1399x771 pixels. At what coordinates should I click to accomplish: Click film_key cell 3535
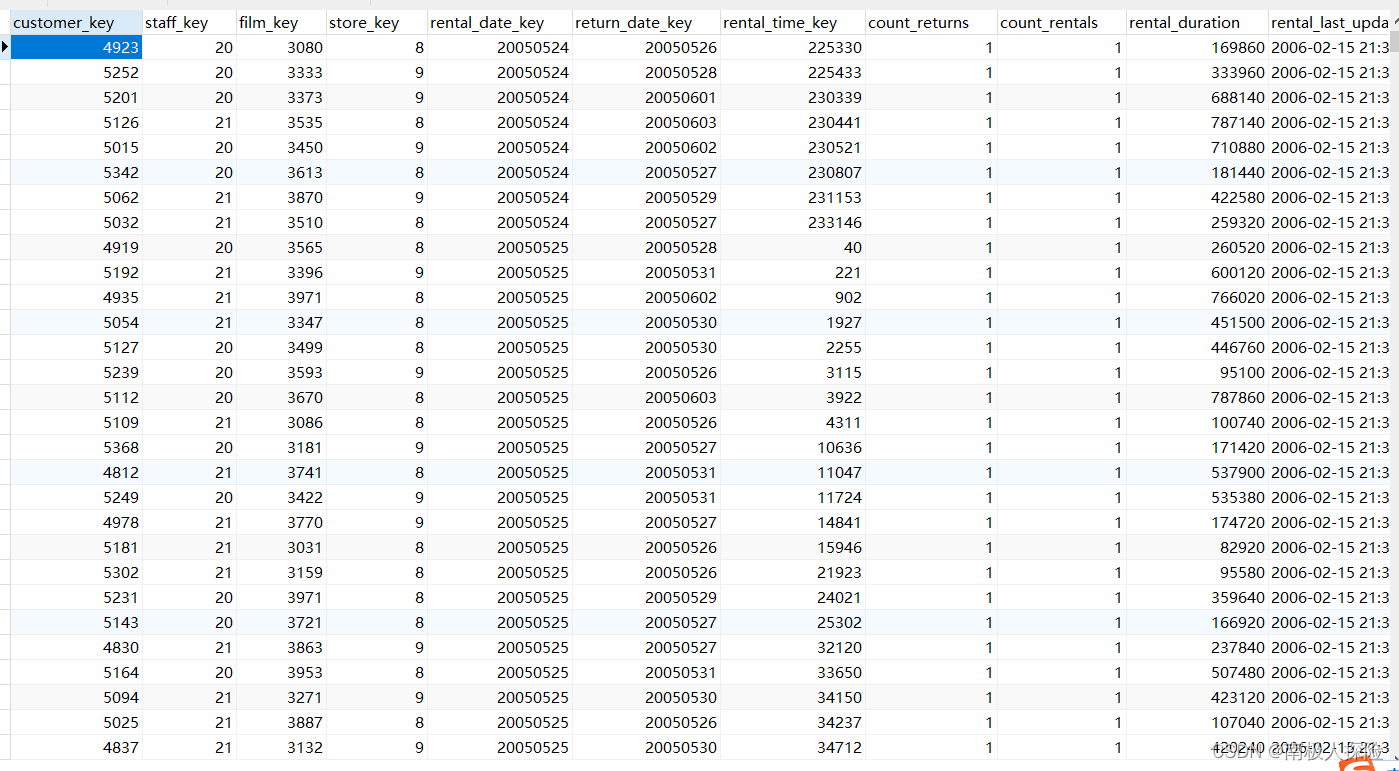pyautogui.click(x=282, y=122)
